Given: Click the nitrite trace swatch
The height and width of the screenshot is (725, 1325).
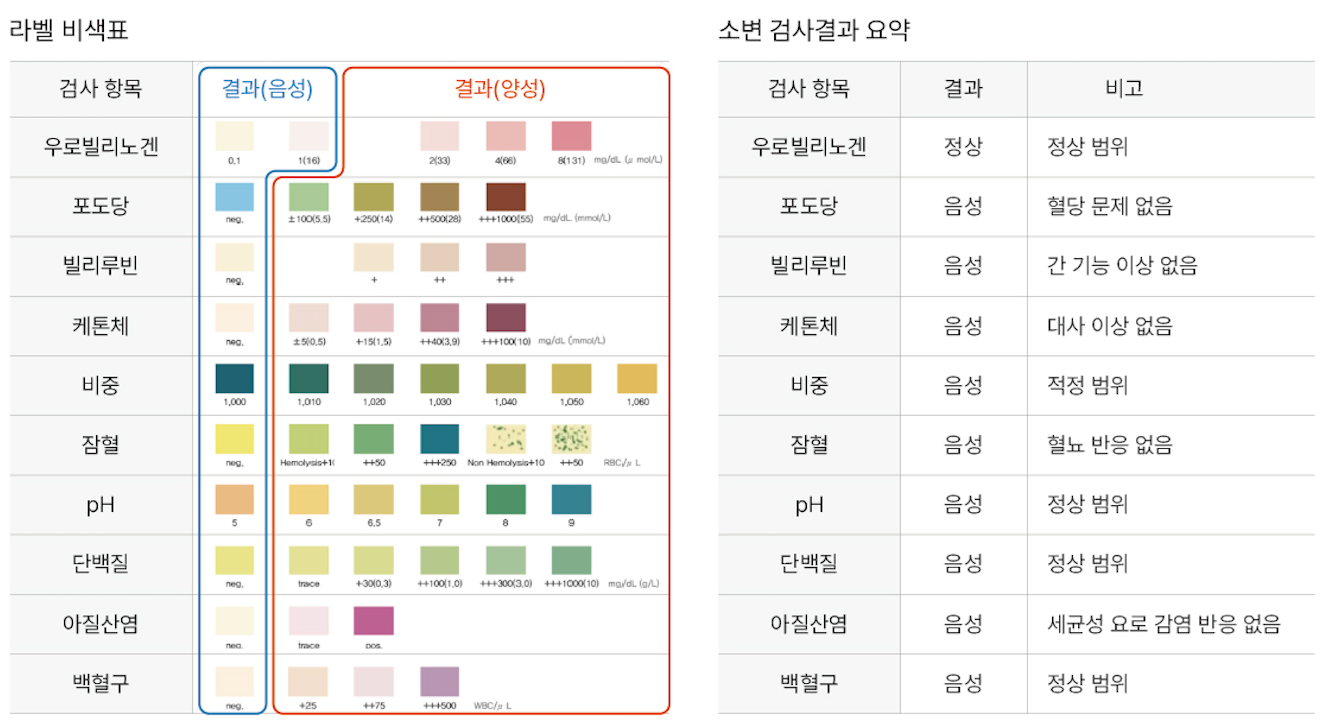Looking at the screenshot, I should (x=308, y=621).
